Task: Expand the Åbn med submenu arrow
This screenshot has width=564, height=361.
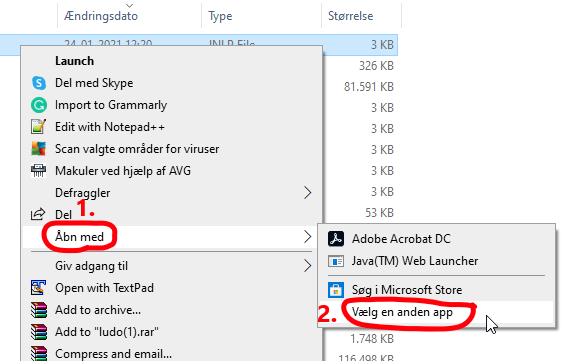Action: click(x=307, y=237)
